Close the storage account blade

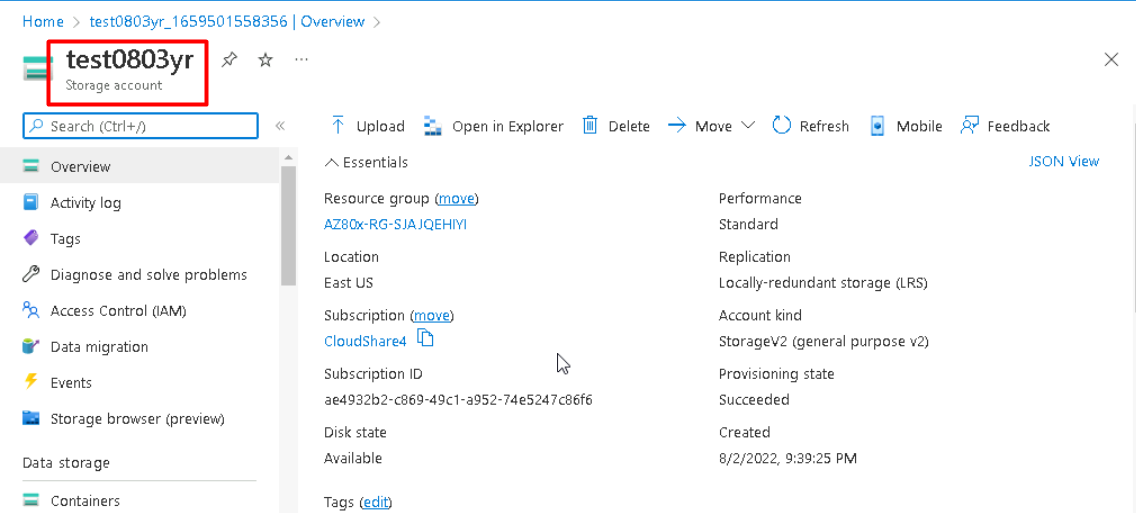1111,59
